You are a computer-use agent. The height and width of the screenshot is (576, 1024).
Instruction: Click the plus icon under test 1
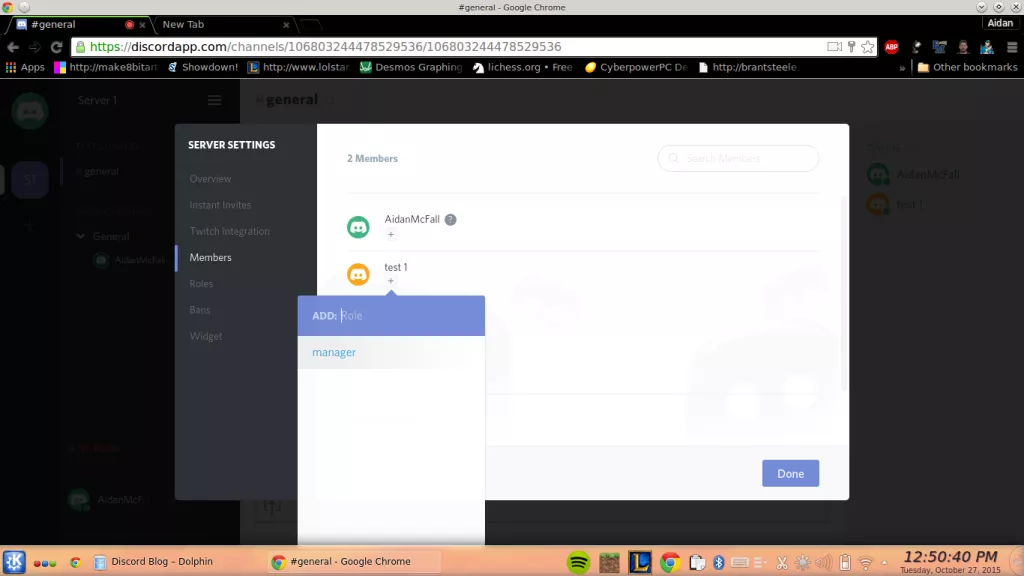391,282
